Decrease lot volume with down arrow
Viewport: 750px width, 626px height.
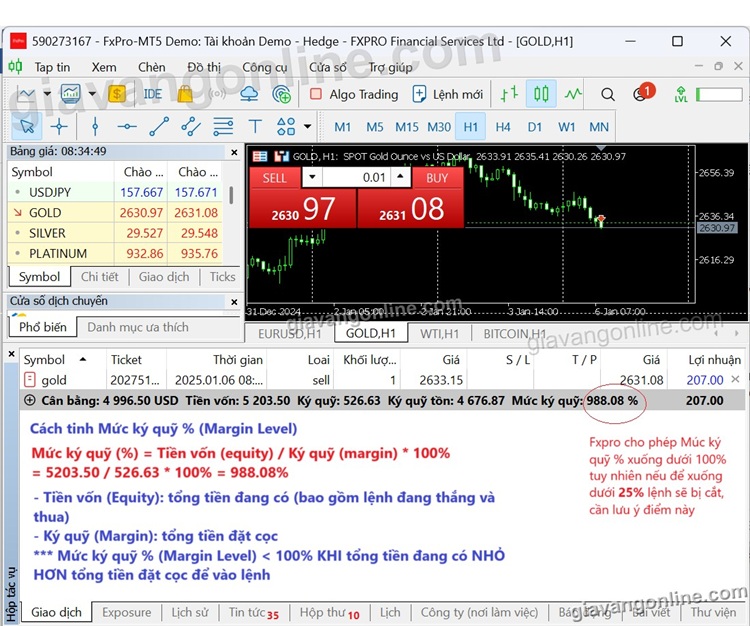point(313,177)
